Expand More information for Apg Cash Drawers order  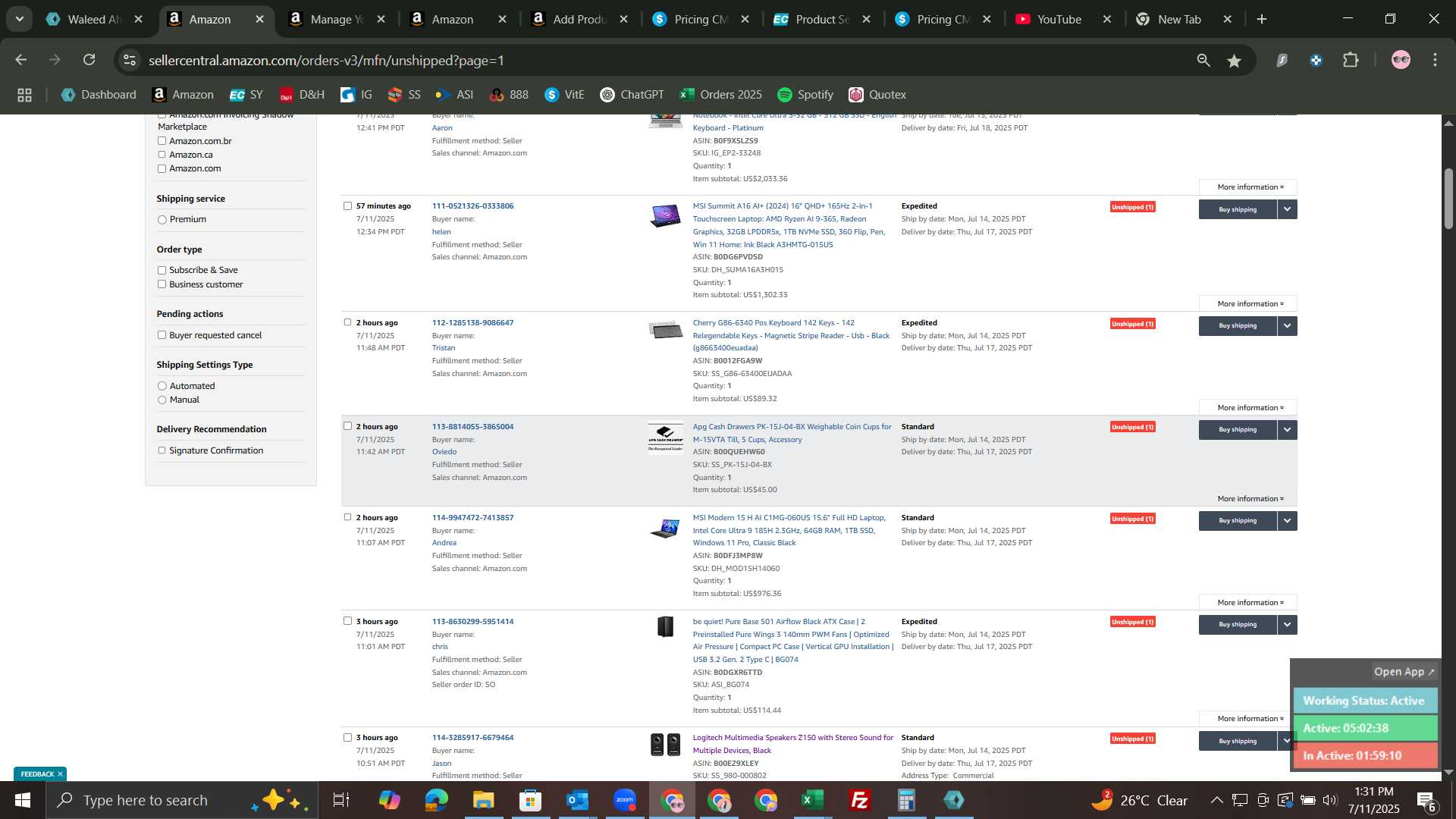(x=1250, y=499)
